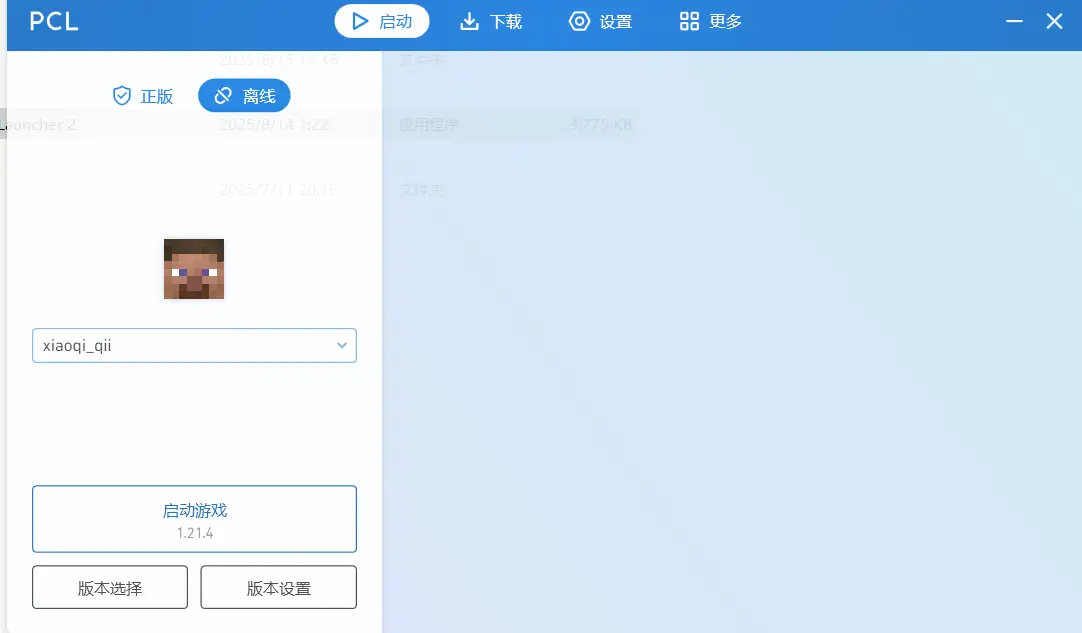The image size is (1082, 633).
Task: Click the play triangle icon in 启动 tab
Action: 360,21
